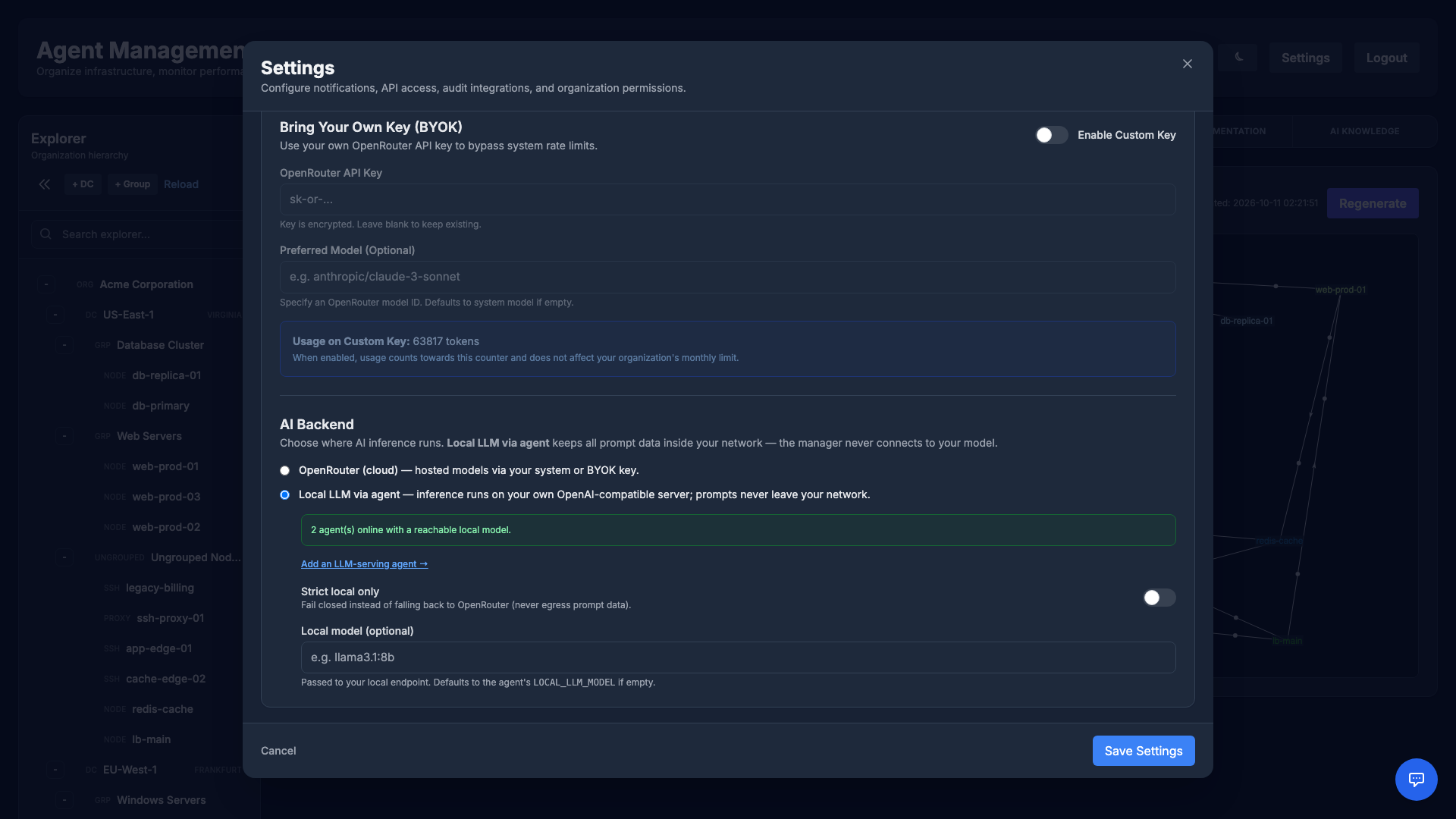Select web-prod-03 node in tree

(x=166, y=497)
